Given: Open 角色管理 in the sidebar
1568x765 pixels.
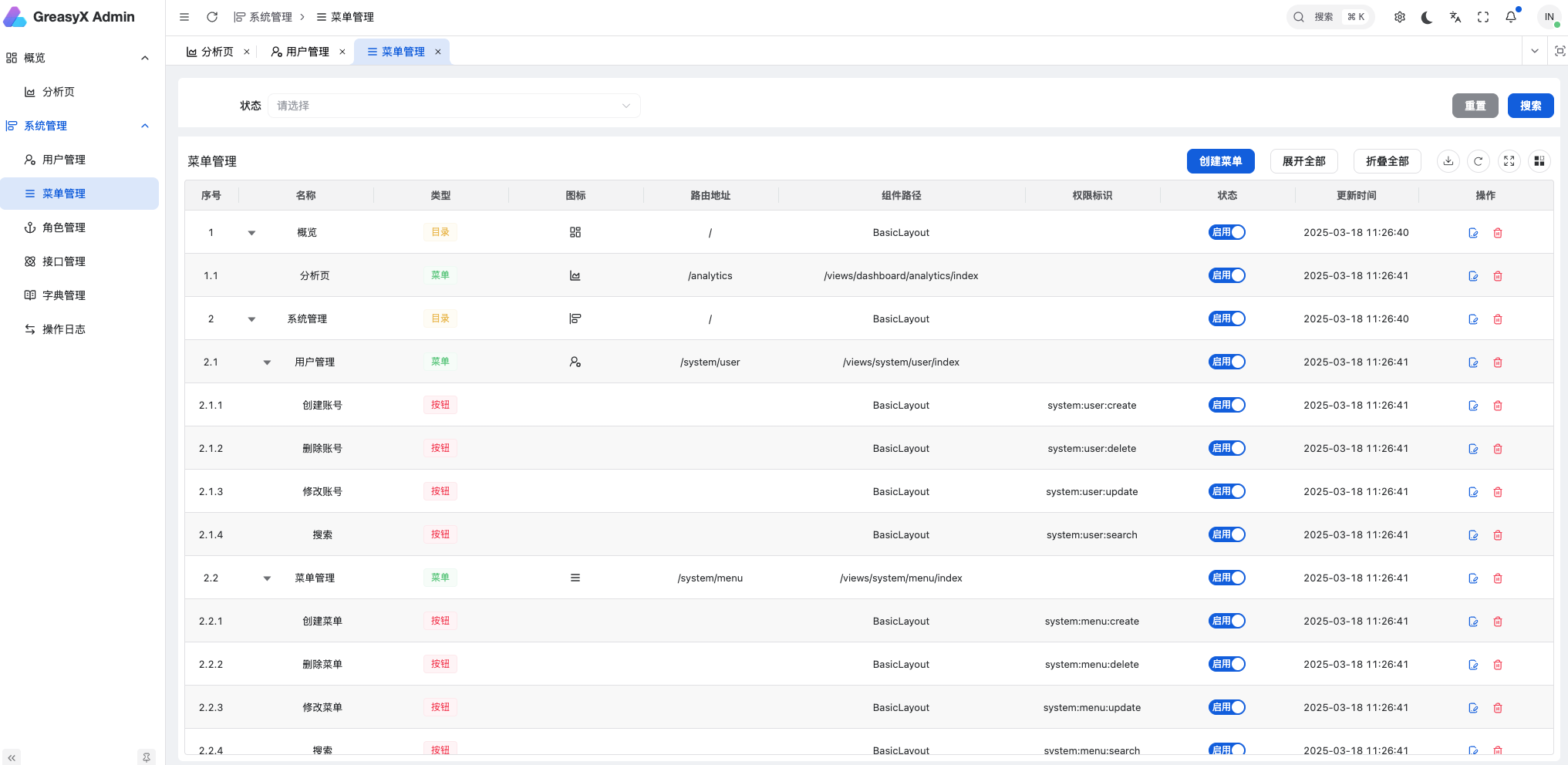Looking at the screenshot, I should pyautogui.click(x=64, y=227).
